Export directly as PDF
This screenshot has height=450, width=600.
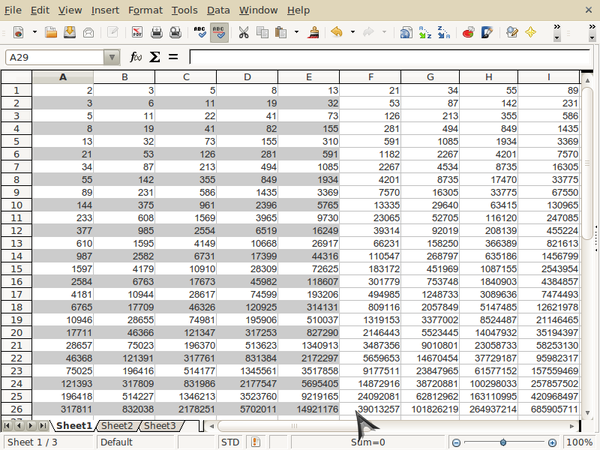(137, 33)
